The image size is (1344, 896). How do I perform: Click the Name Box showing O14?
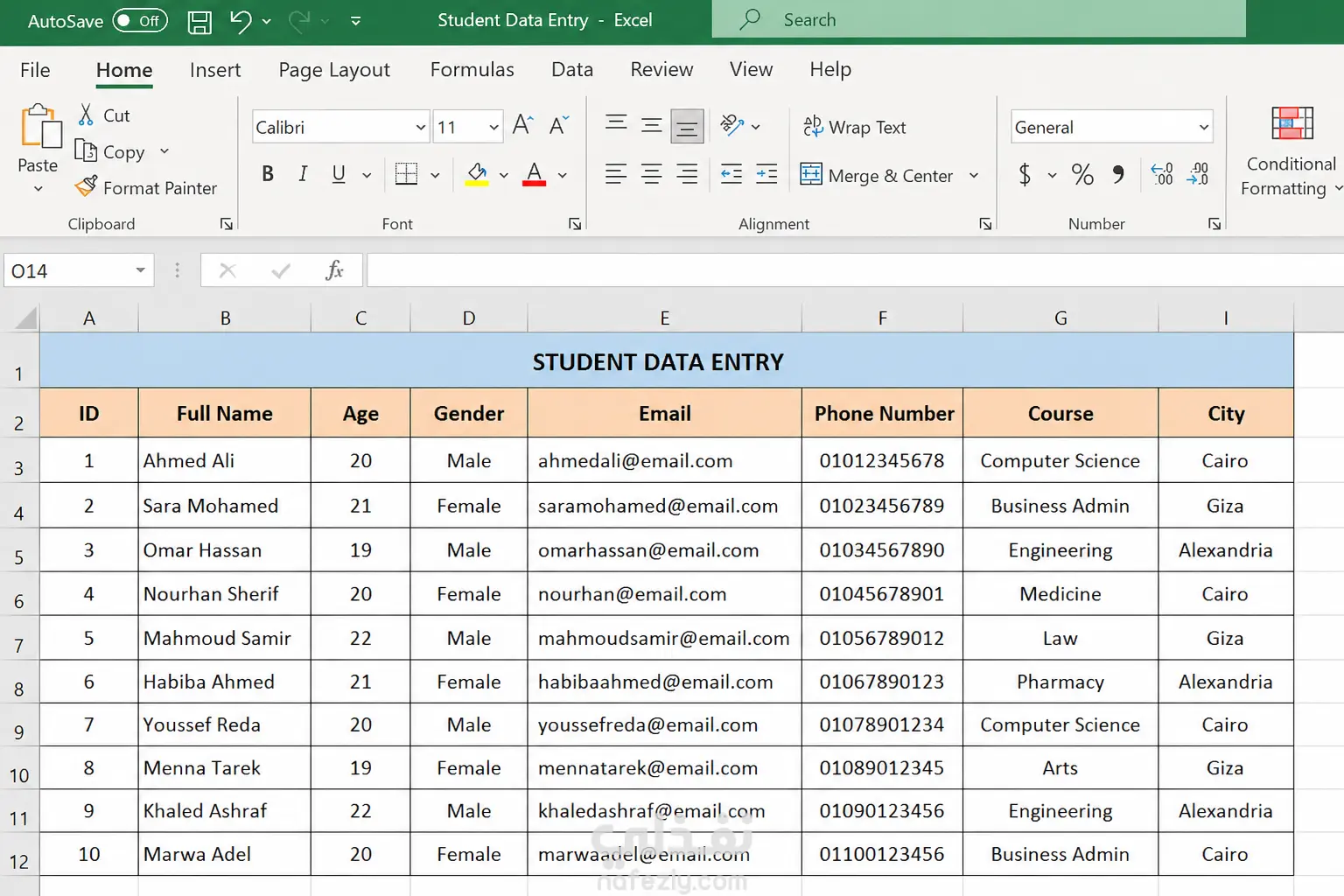coord(79,270)
